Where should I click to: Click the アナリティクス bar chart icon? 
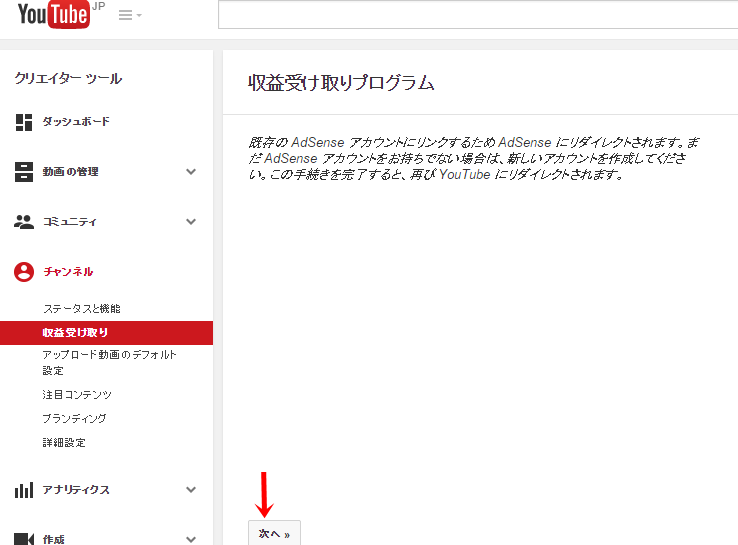coord(24,490)
